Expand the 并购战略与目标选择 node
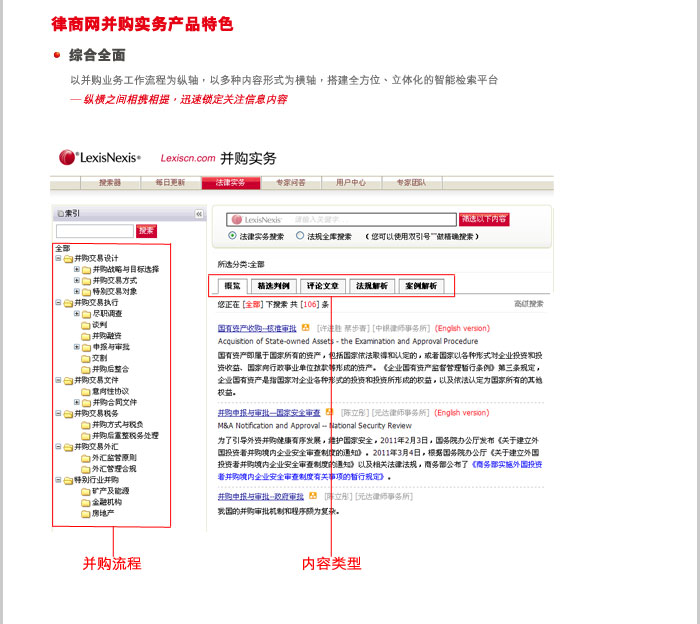700x624 pixels. (x=77, y=269)
